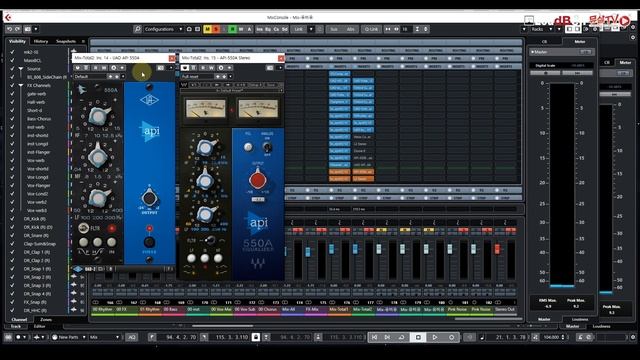This screenshot has width=640, height=360.
Task: Click the undo arrow in MixConsole toolbar
Action: [x=9, y=29]
